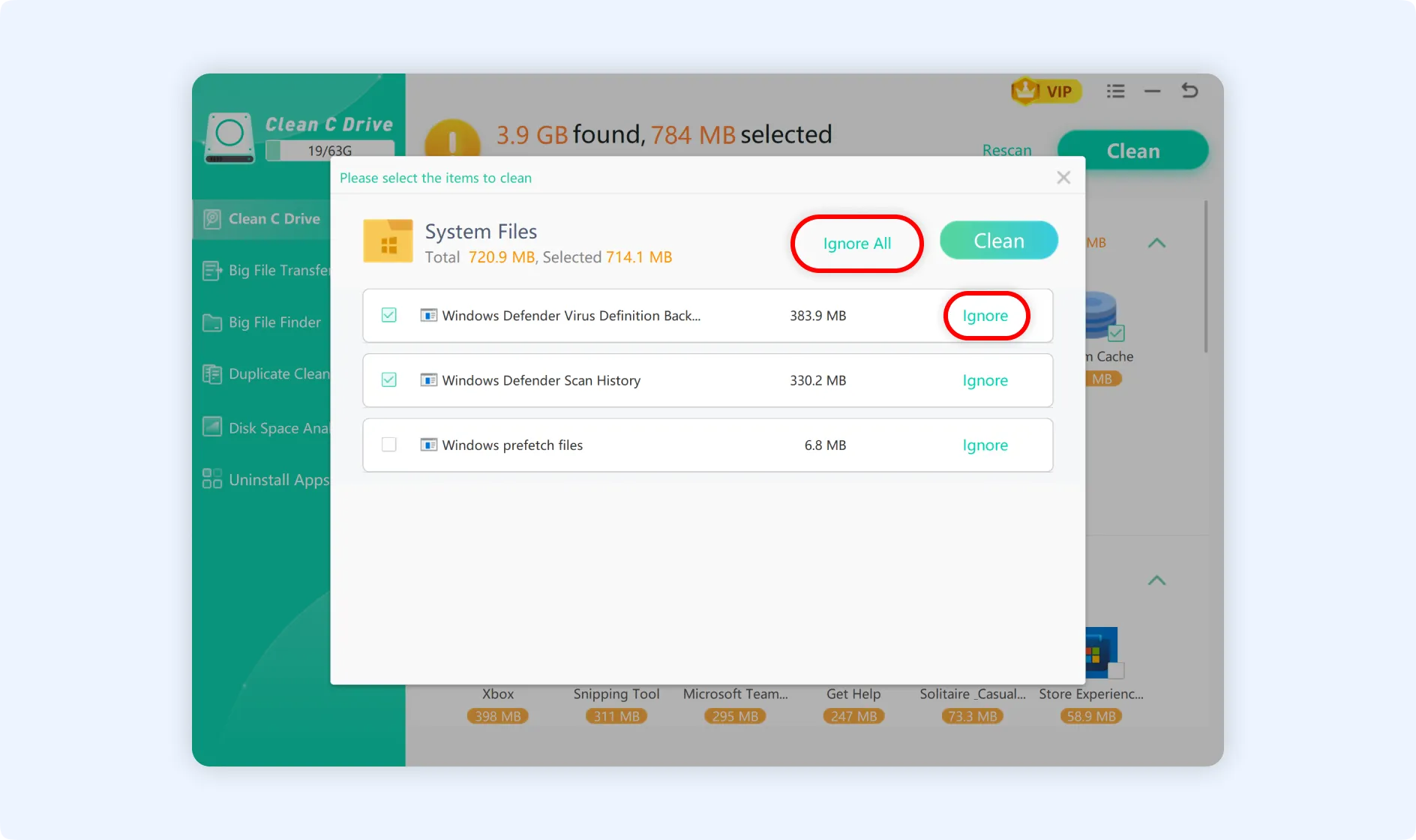Collapse the upper section with the chevron

click(1156, 243)
